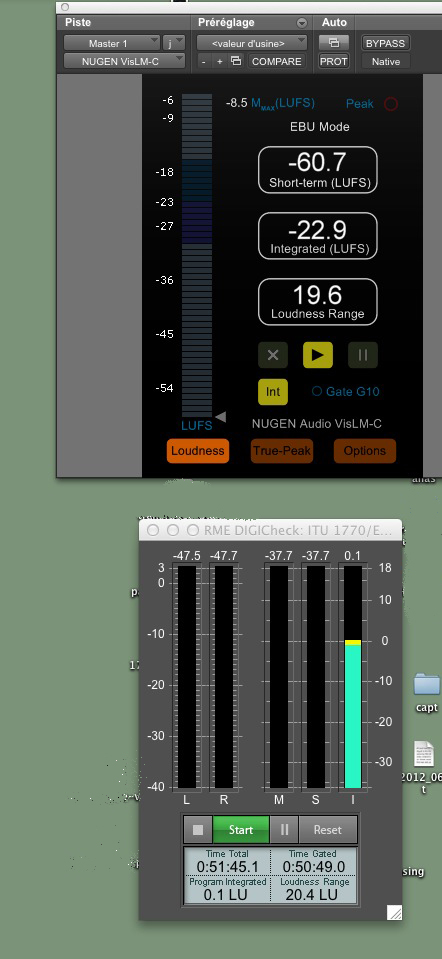The width and height of the screenshot is (442, 959).
Task: Open the NUGEN VisLM-C plugin selector
Action: (124, 61)
